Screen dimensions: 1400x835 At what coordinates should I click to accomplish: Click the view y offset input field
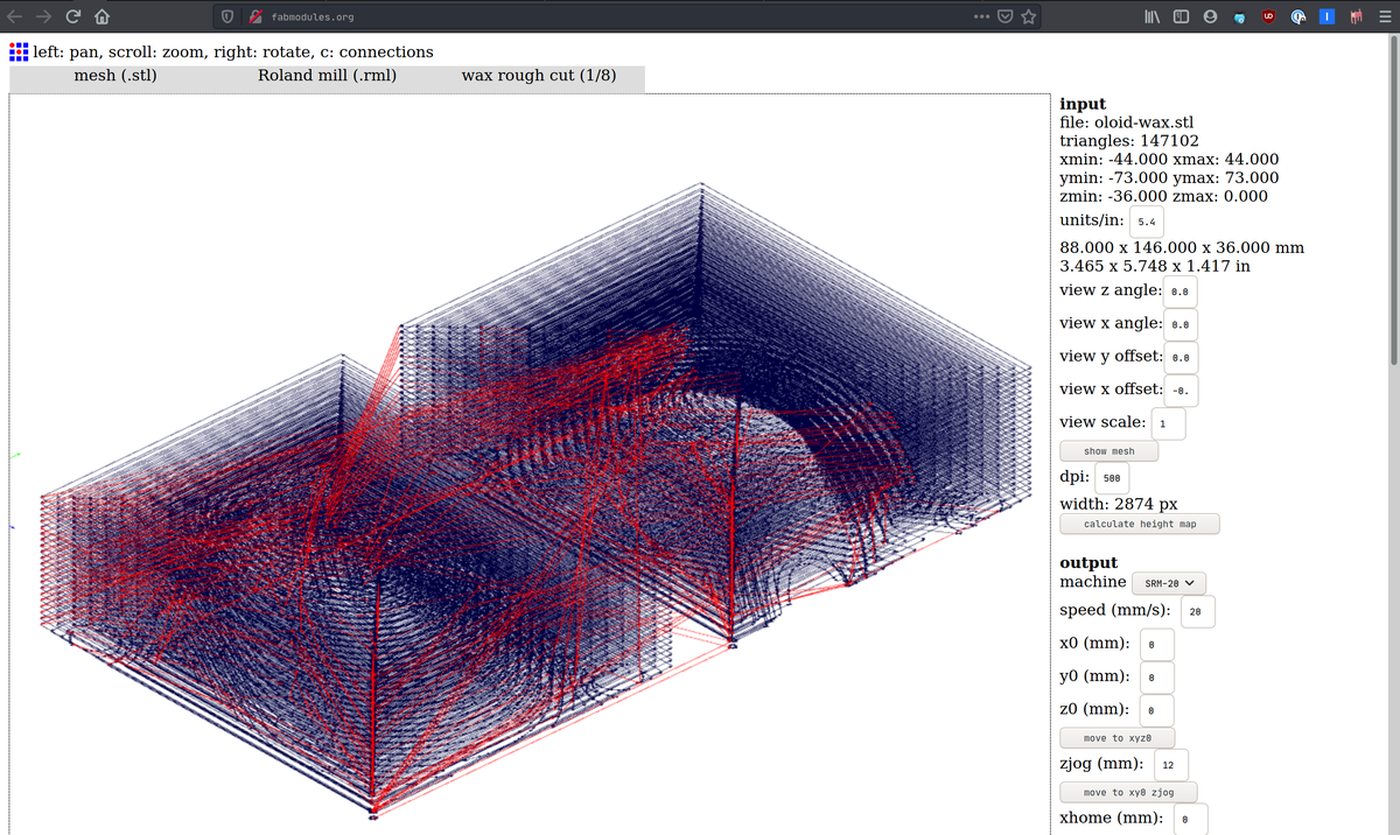click(x=1182, y=358)
